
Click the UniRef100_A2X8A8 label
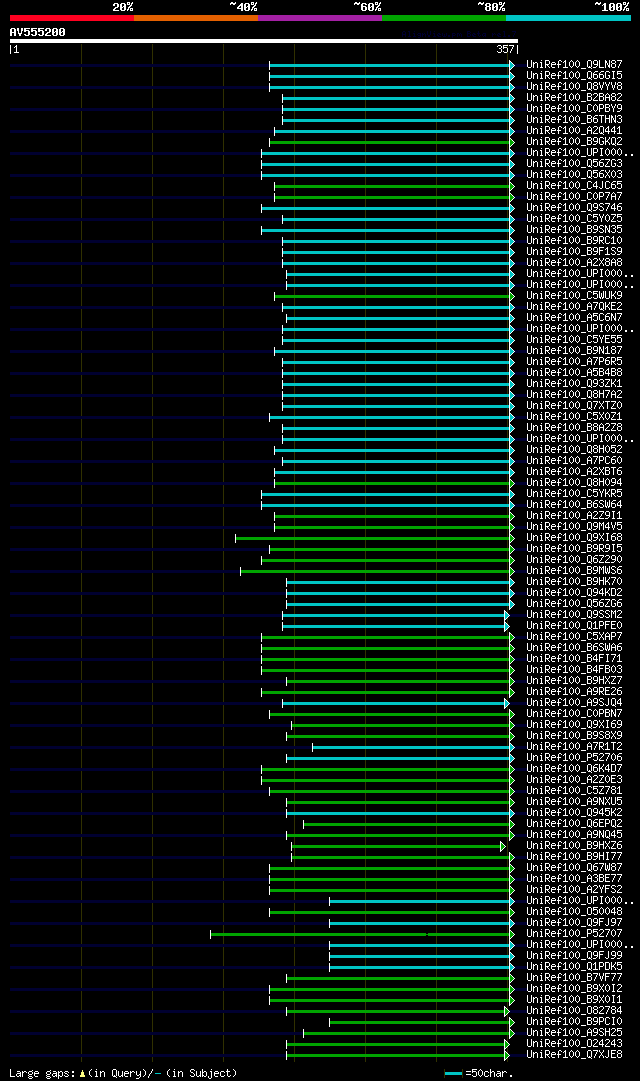click(574, 263)
